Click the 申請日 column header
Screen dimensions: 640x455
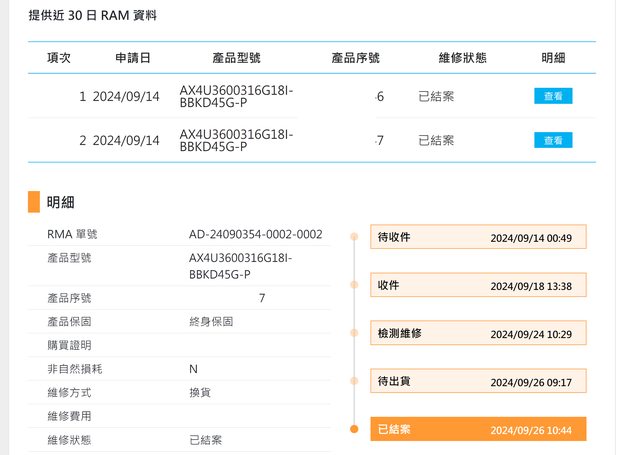pos(133,58)
